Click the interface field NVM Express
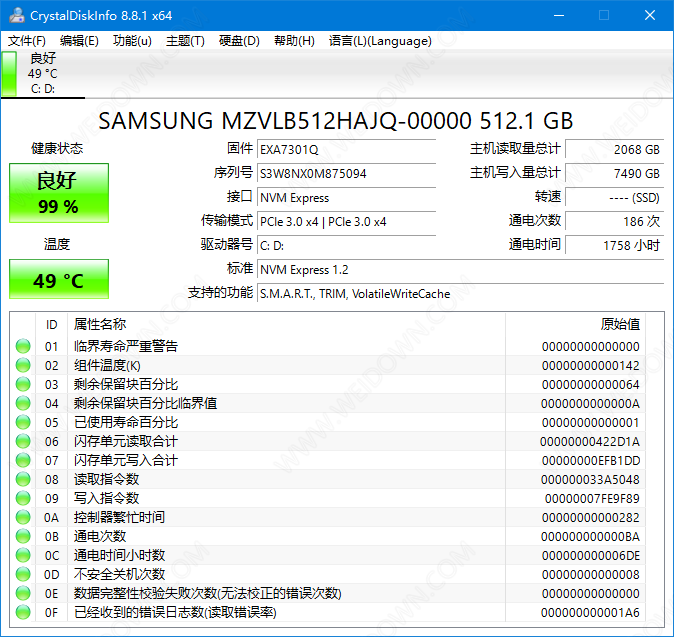The height and width of the screenshot is (637, 674). 346,197
